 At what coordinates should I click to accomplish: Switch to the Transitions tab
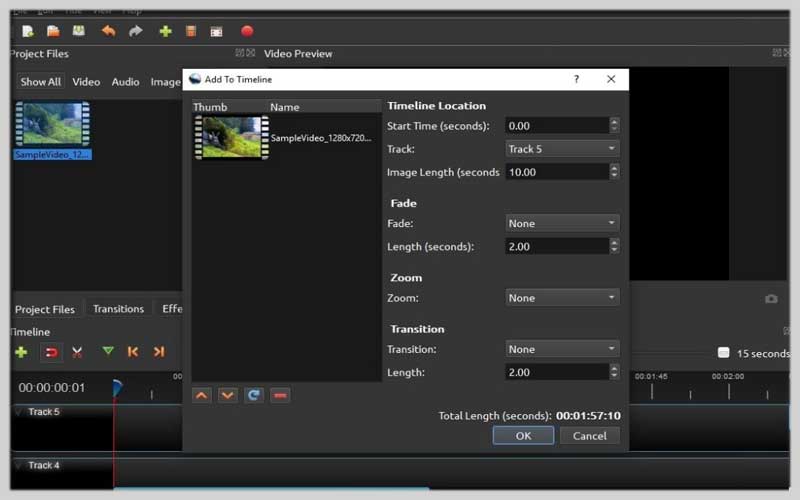point(118,309)
